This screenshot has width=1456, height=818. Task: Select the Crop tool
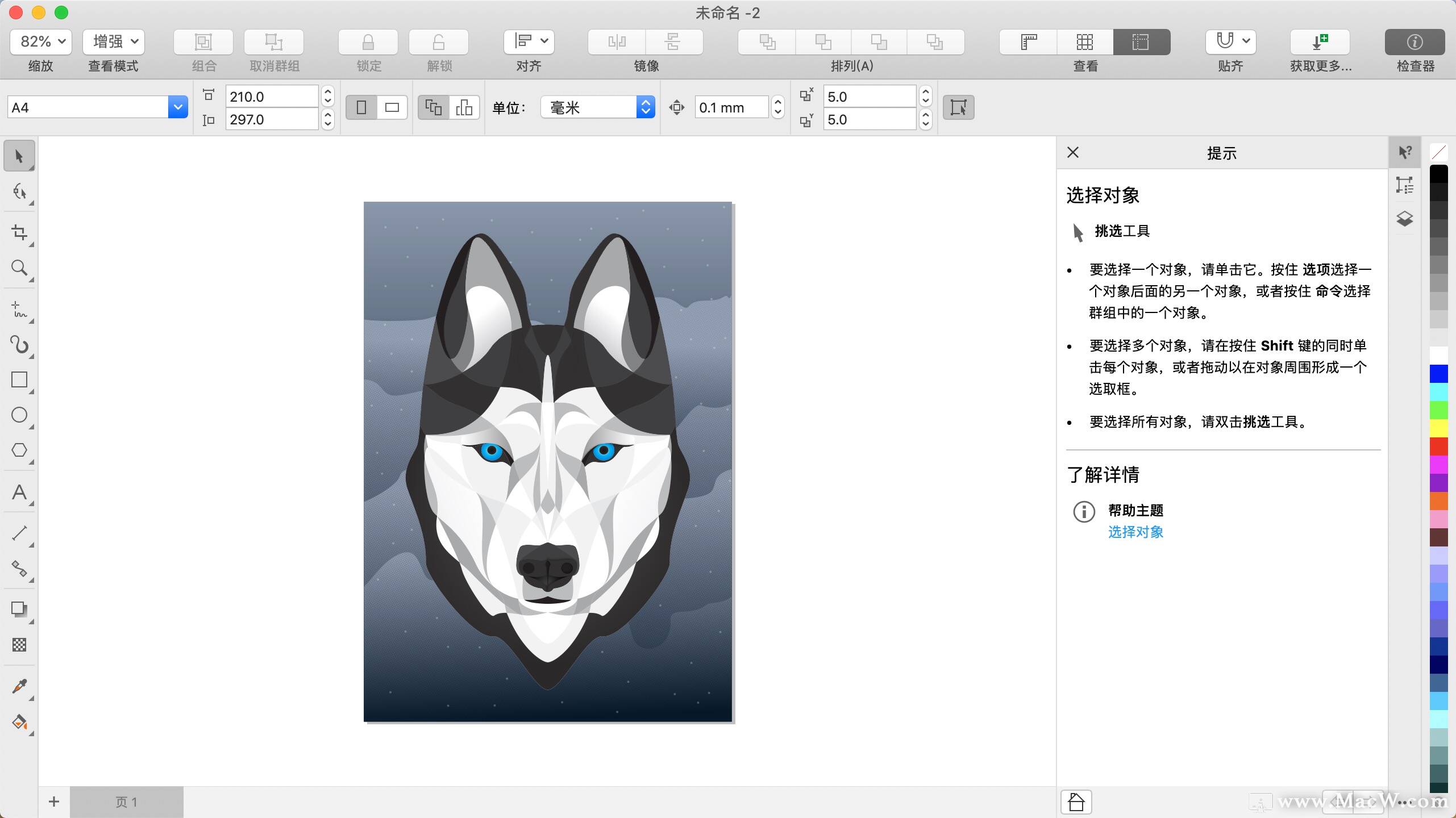coord(19,232)
